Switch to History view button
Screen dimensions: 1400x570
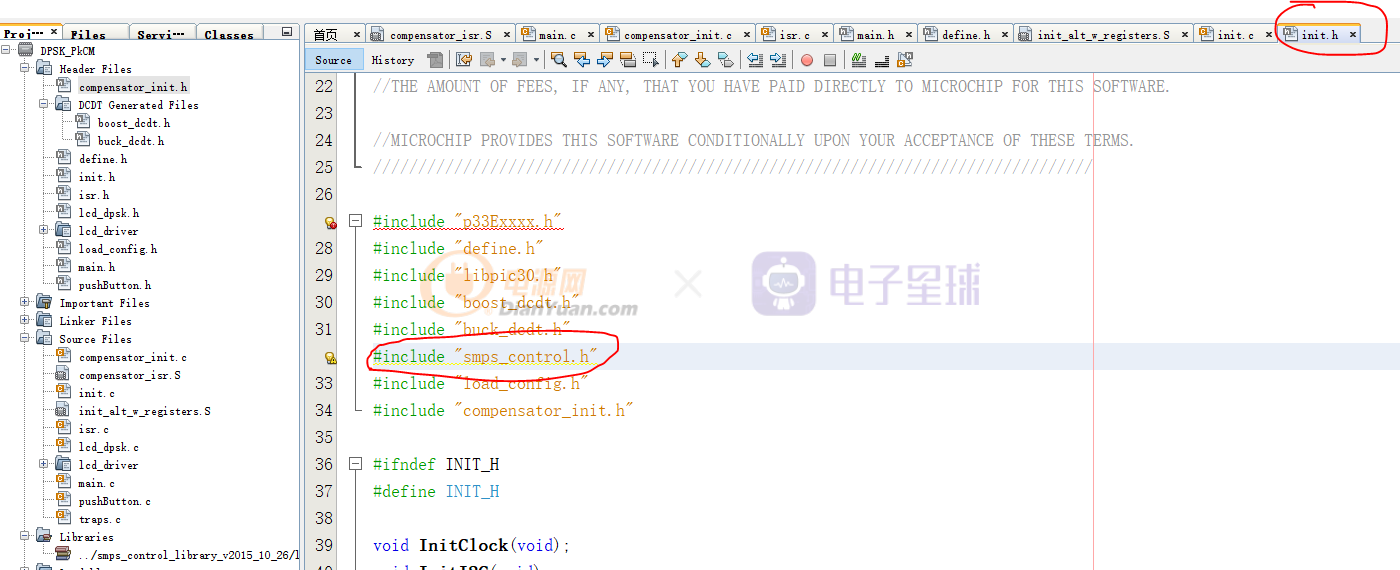tap(392, 60)
